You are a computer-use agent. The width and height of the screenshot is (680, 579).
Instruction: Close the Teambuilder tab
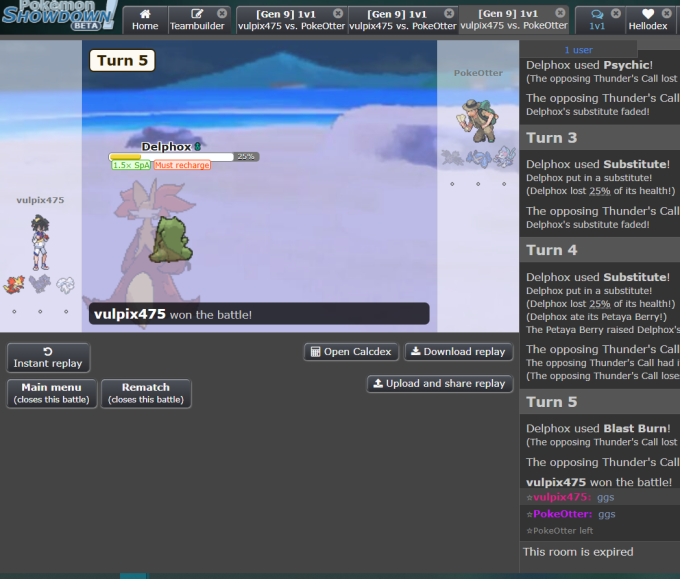coord(222,13)
